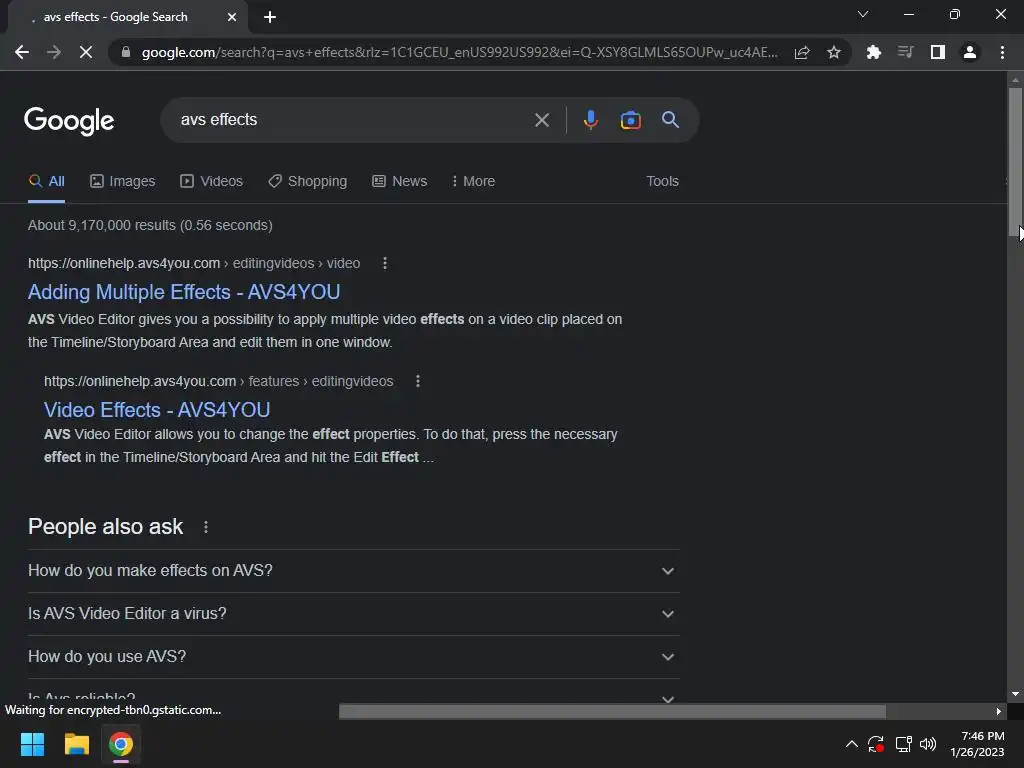Expand Is AVS Video Editor a virus?
1024x768 pixels.
(353, 614)
